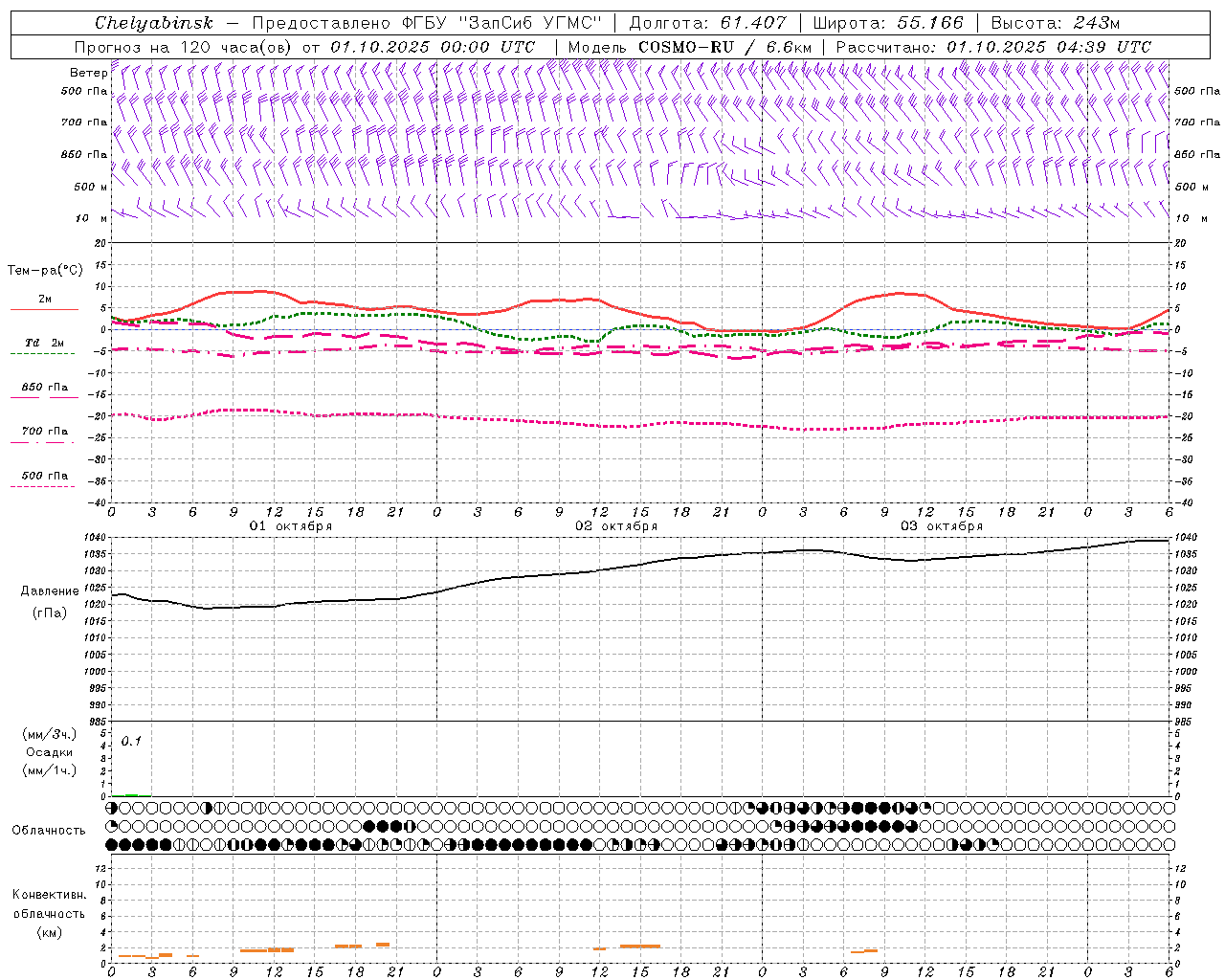Select the Долгота 61.407 header field
1225x980 pixels.
click(707, 23)
